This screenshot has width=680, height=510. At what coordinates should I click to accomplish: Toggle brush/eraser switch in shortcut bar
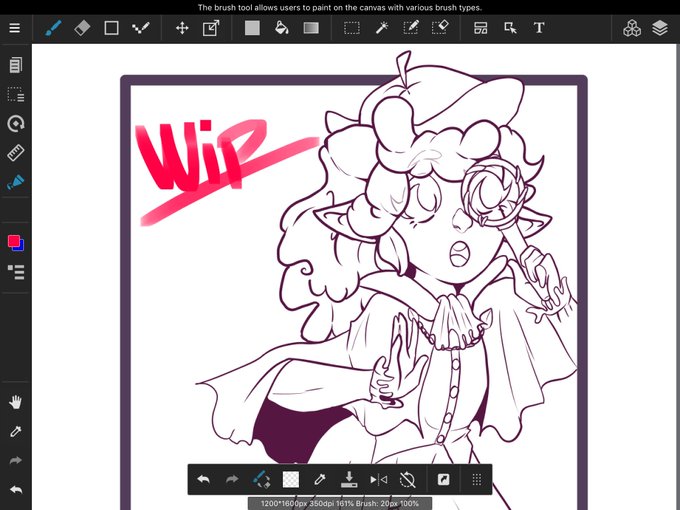(x=261, y=480)
